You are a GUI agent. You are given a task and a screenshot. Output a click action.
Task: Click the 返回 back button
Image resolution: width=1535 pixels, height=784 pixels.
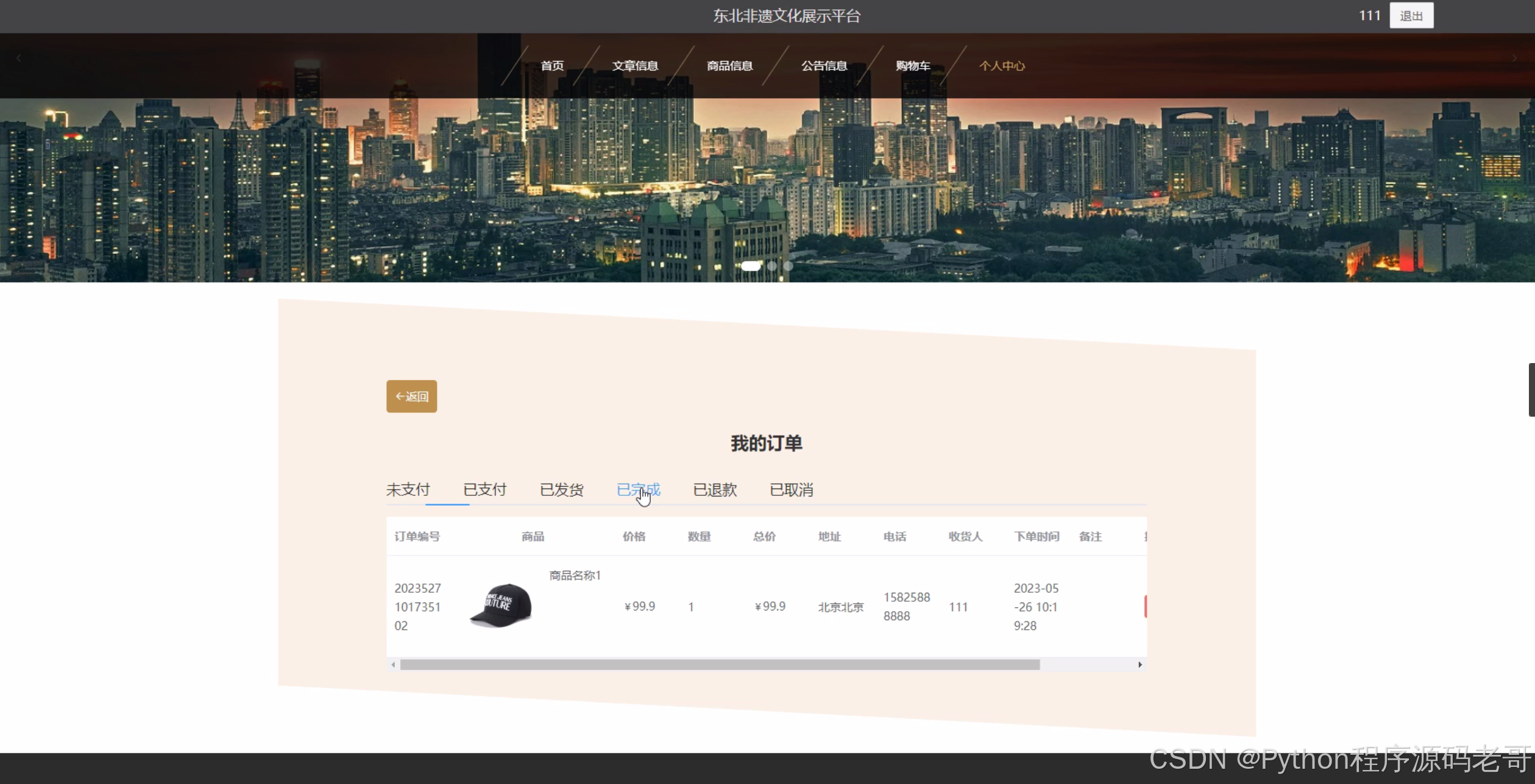click(x=411, y=397)
